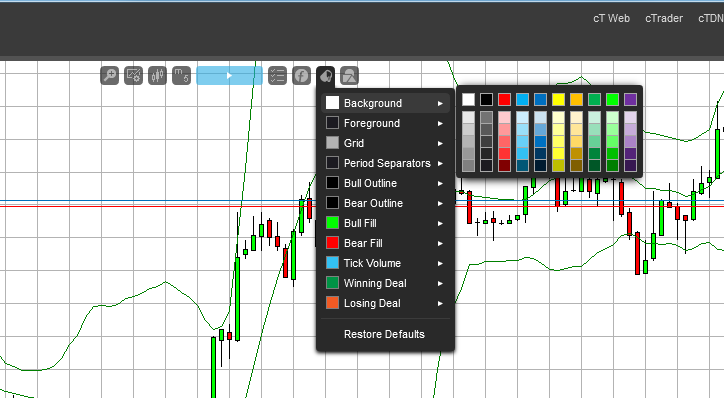Expand the Foreground color submenu arrow

click(x=440, y=123)
